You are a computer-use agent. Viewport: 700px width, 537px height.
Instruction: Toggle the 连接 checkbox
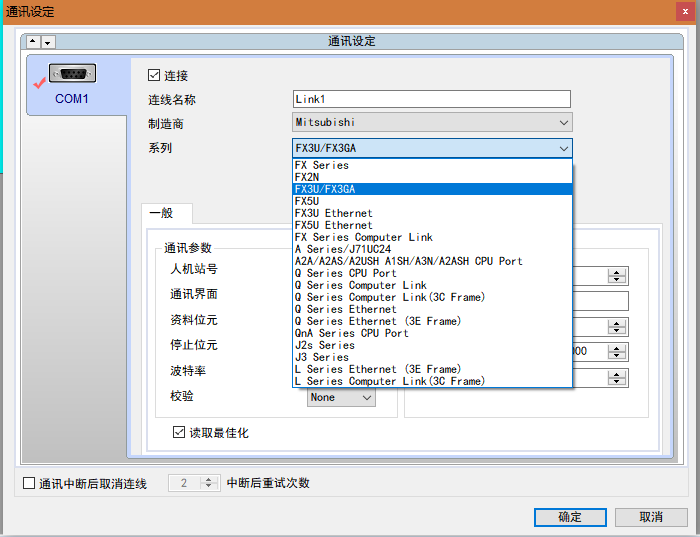[154, 75]
